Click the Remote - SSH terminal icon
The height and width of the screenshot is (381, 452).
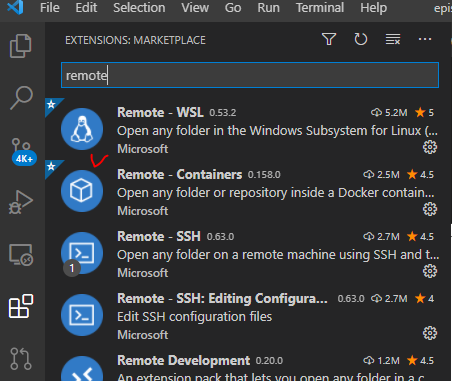click(x=82, y=253)
